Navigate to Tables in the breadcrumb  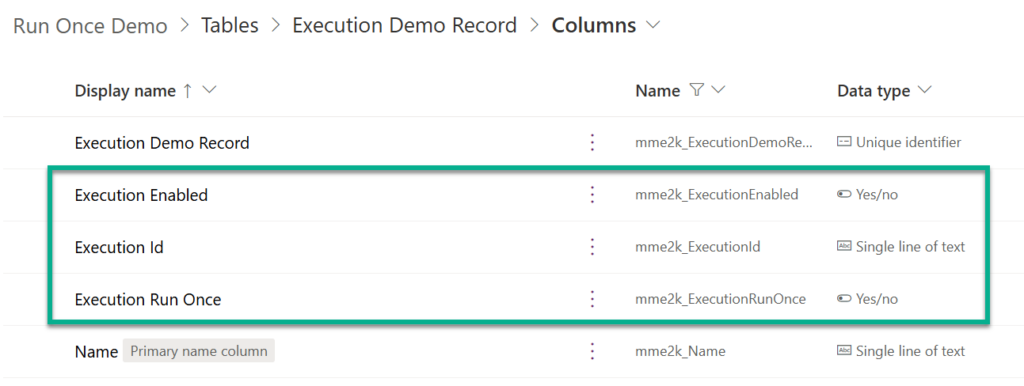[230, 26]
